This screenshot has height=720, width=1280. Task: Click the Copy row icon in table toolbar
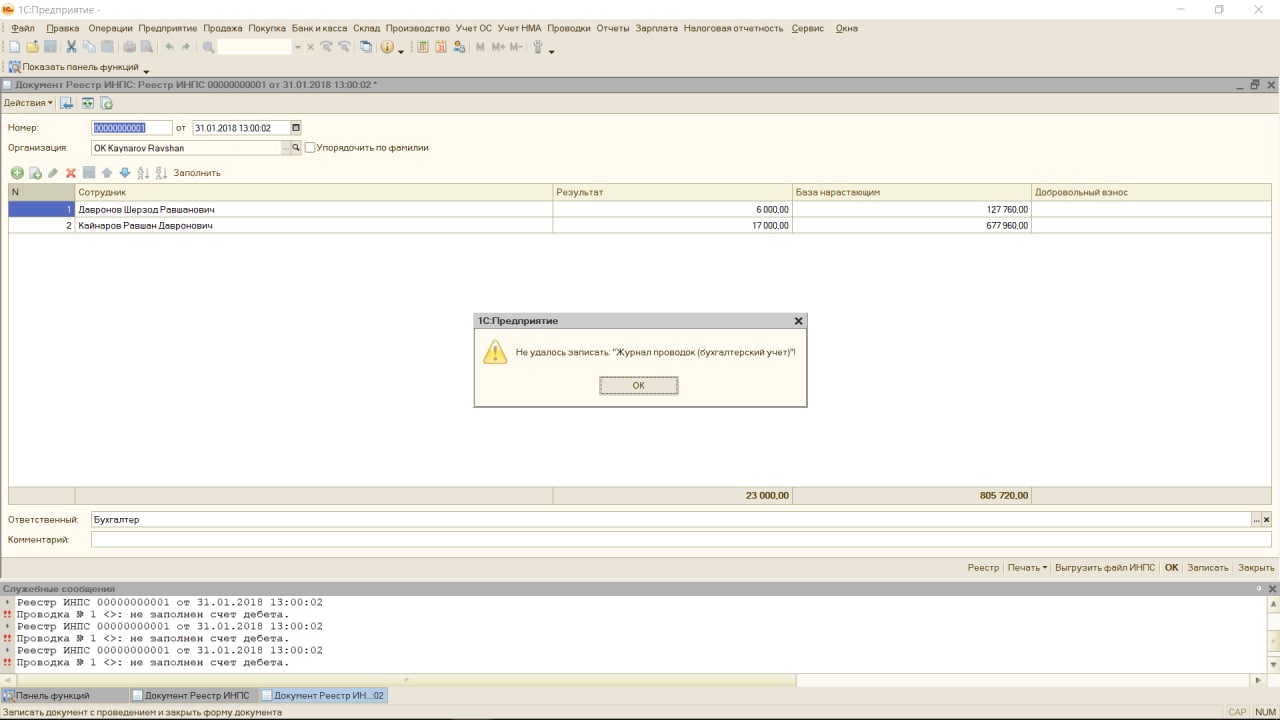35,173
